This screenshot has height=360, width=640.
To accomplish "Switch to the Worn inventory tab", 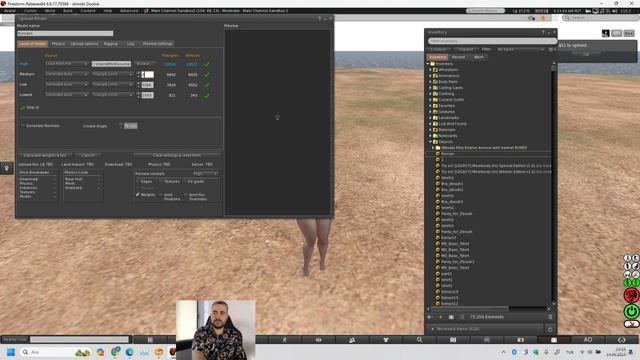I will [x=479, y=57].
